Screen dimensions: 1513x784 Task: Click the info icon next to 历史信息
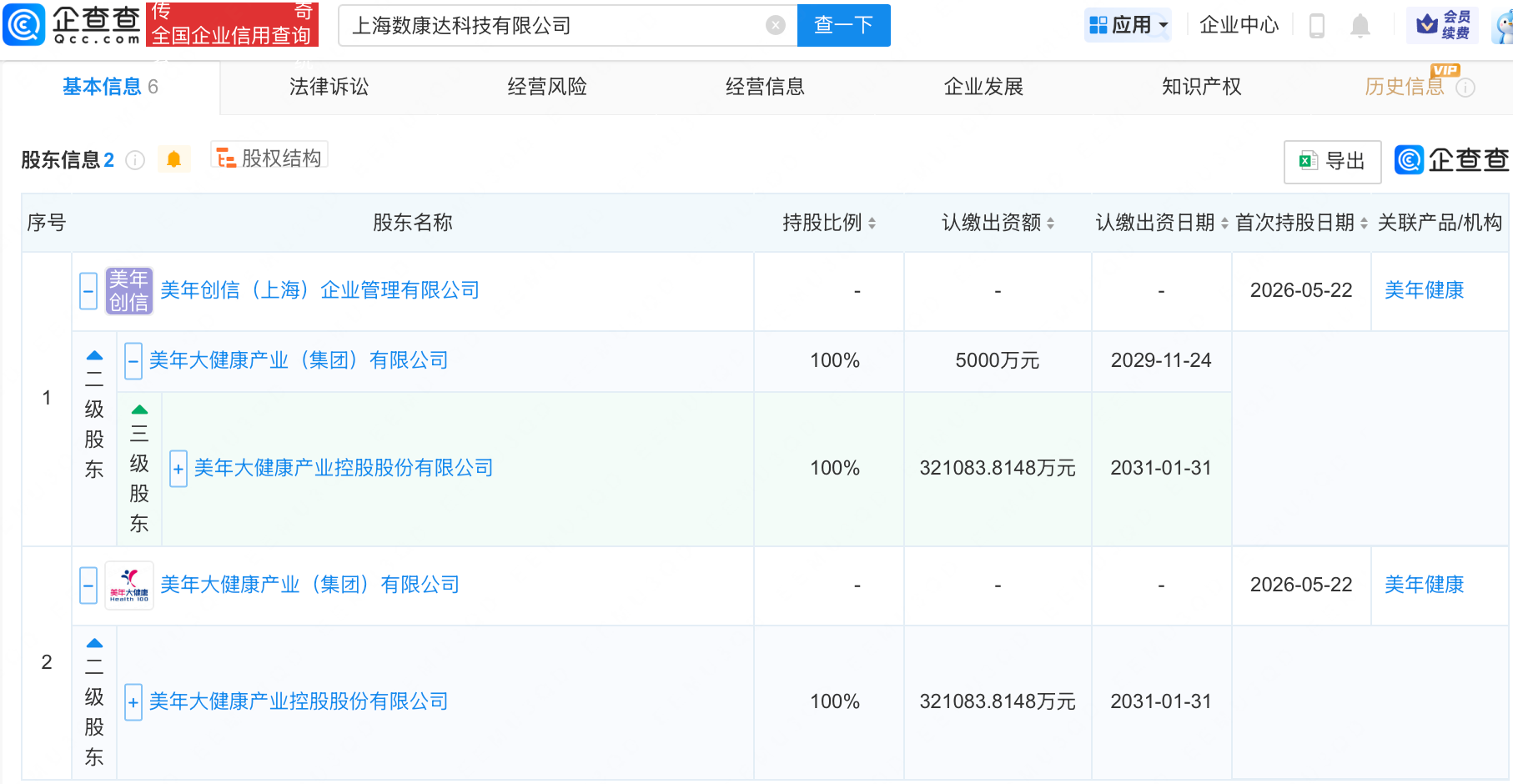coord(1465,88)
